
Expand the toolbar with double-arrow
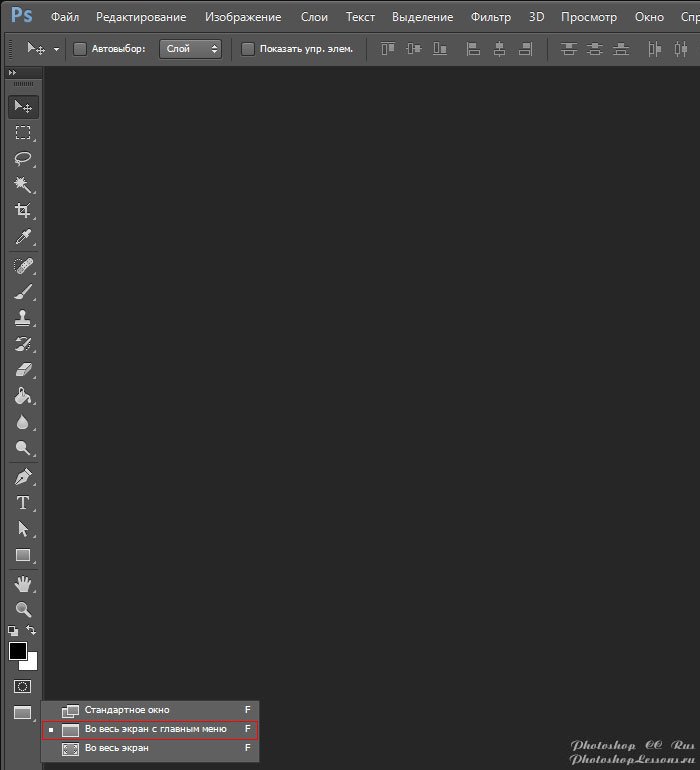[12, 73]
